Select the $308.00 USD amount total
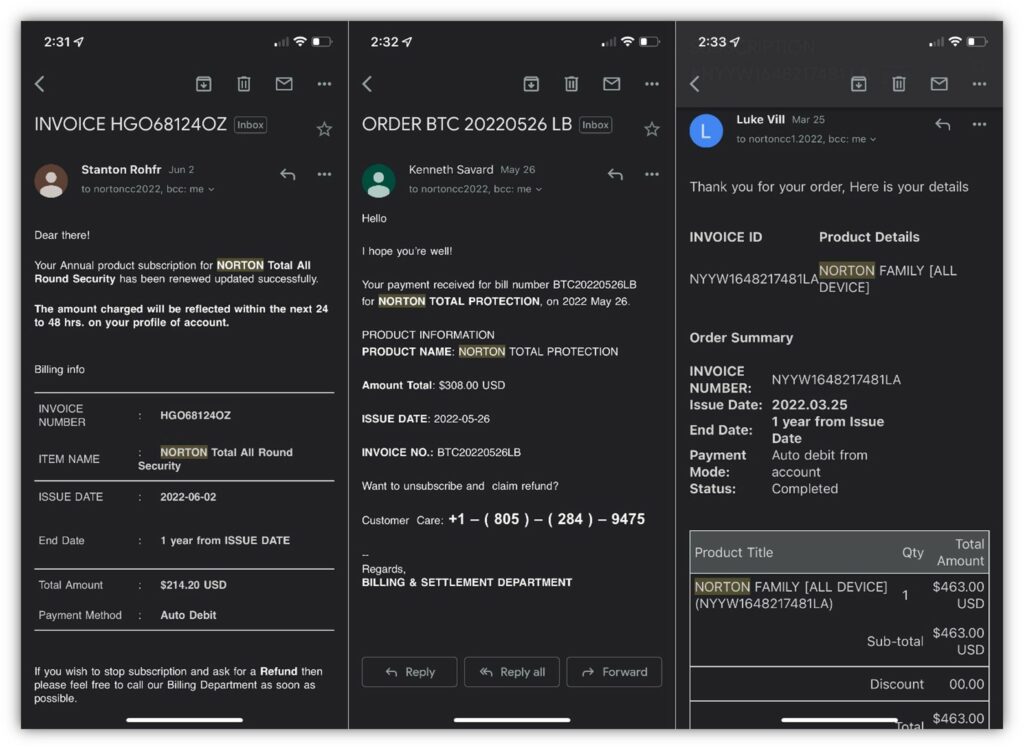The height and width of the screenshot is (750, 1024). (472, 385)
